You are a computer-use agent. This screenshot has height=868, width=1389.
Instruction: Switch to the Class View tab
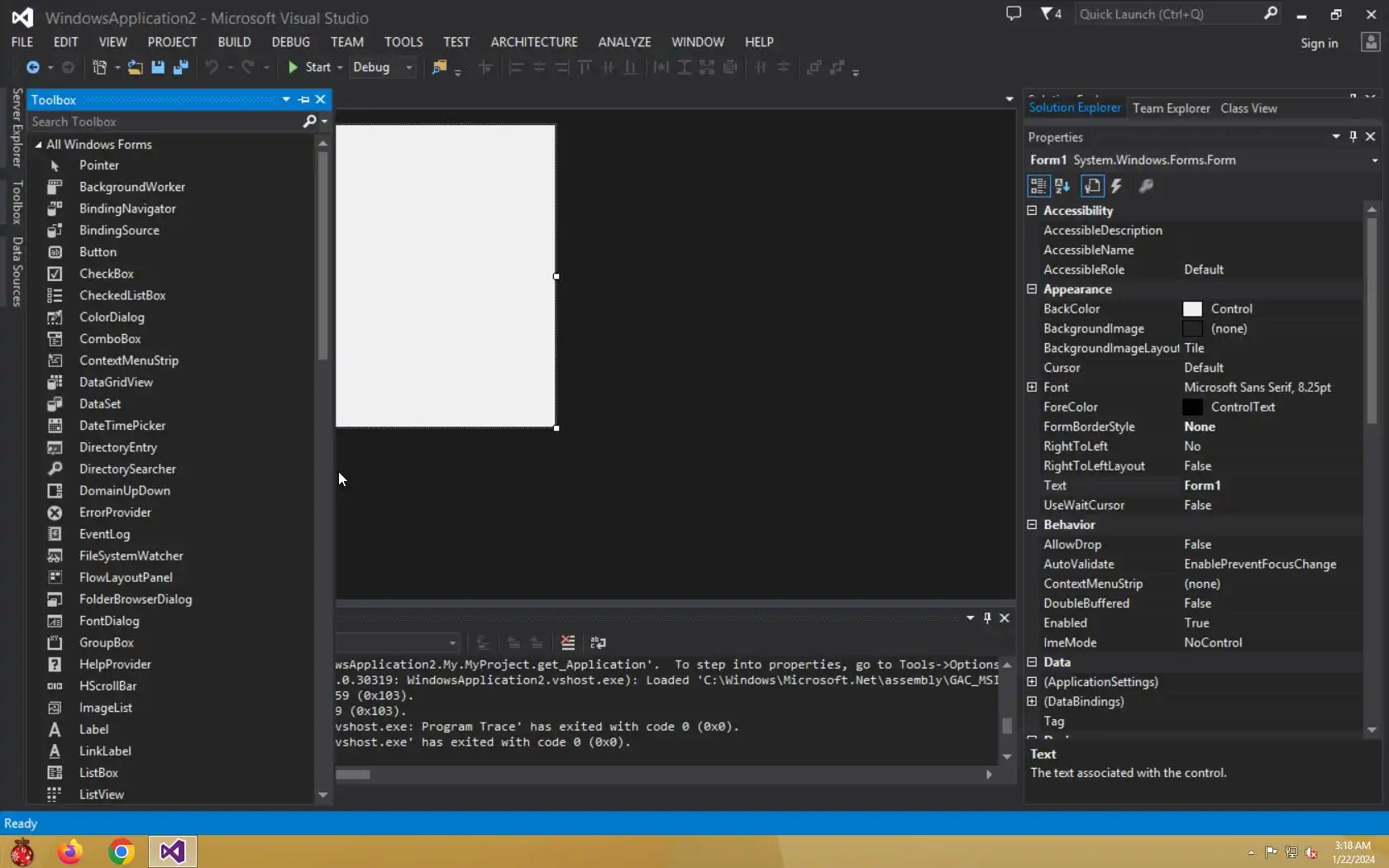pos(1248,108)
